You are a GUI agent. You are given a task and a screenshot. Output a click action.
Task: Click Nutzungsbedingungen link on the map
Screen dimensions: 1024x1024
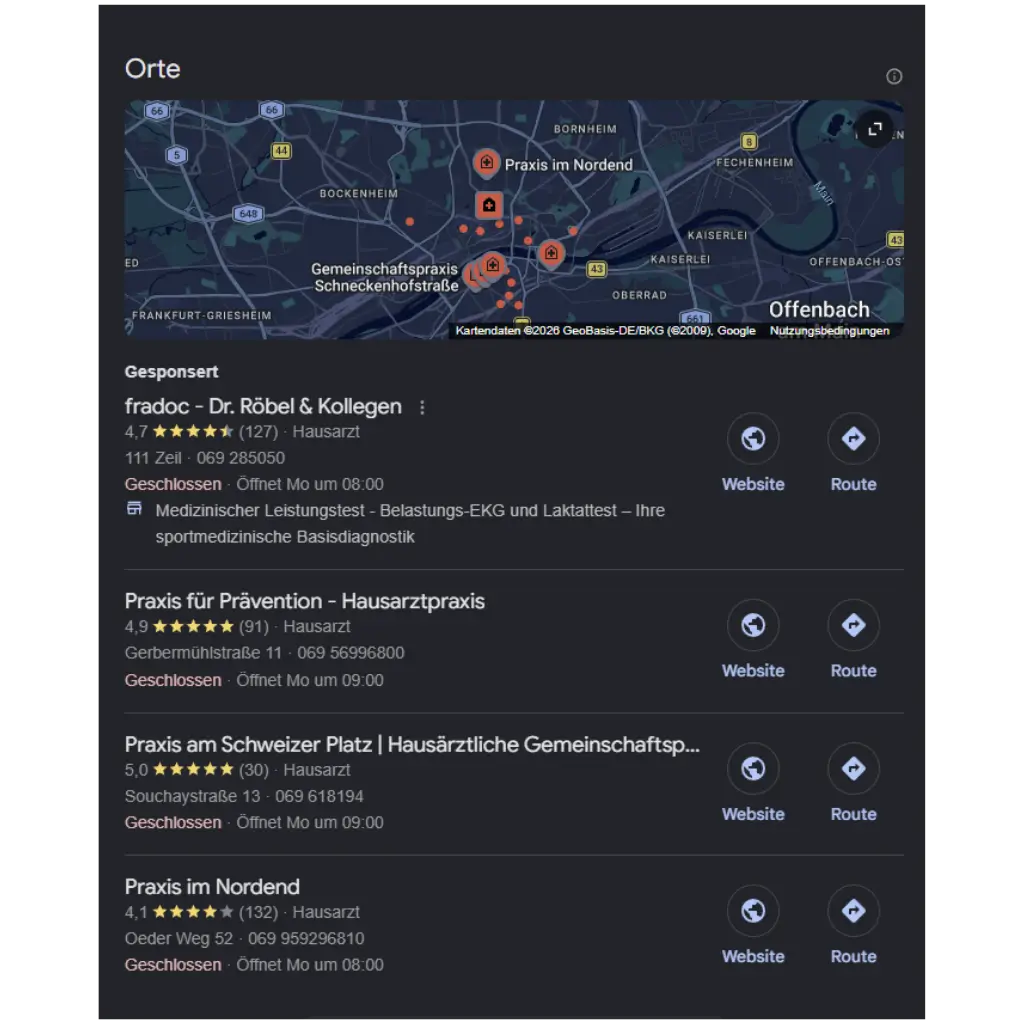point(829,330)
